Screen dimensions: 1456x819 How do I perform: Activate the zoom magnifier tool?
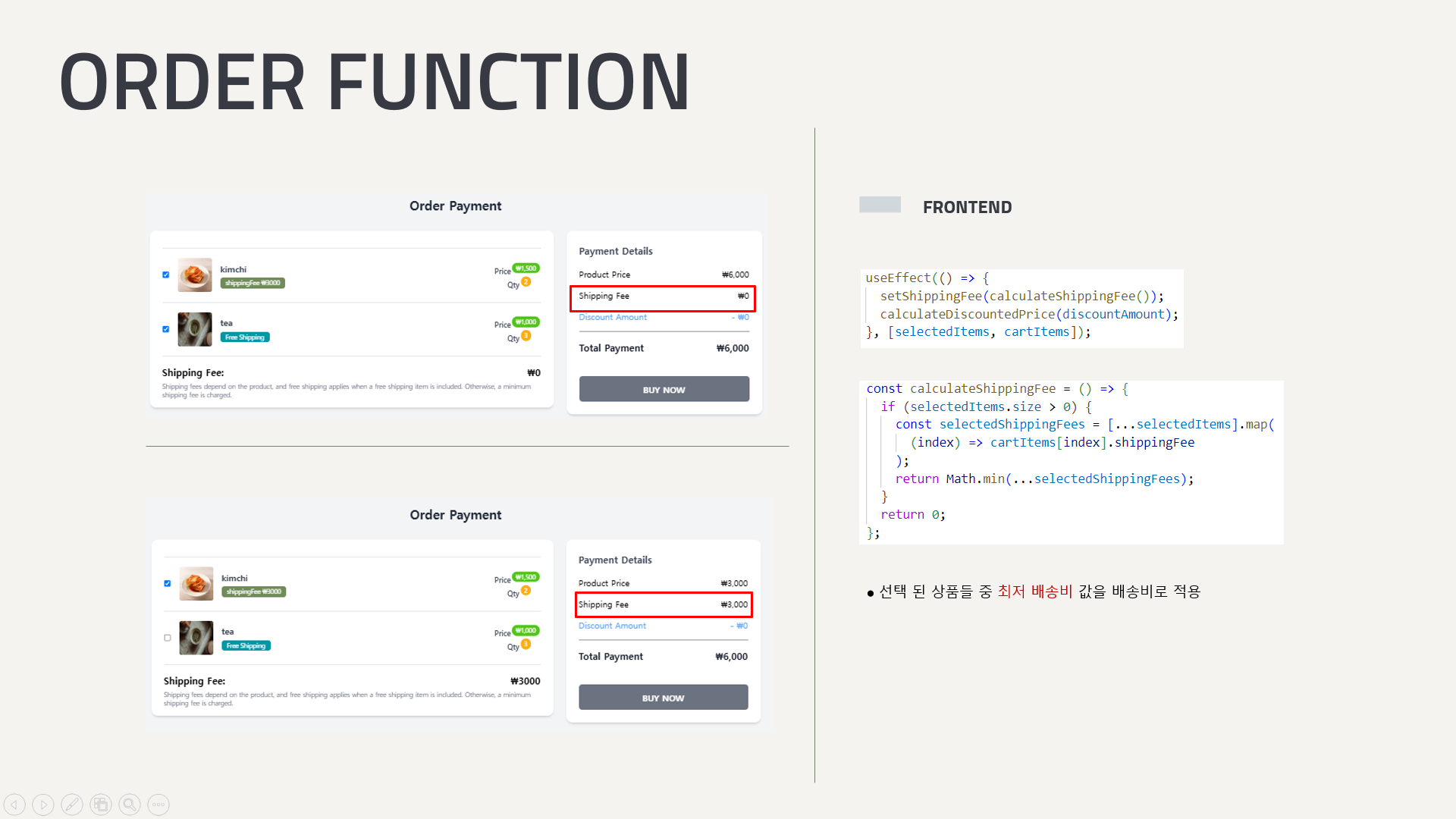(130, 805)
